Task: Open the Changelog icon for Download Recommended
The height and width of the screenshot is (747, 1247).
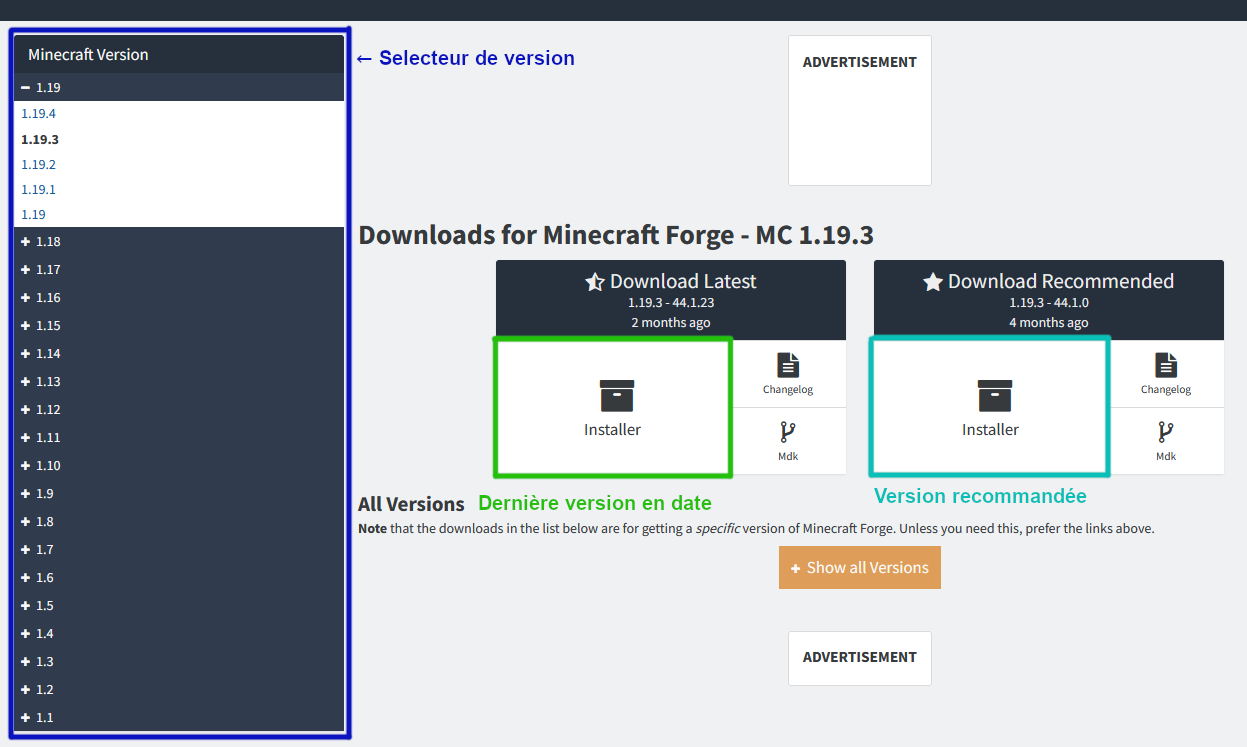Action: click(x=1165, y=364)
